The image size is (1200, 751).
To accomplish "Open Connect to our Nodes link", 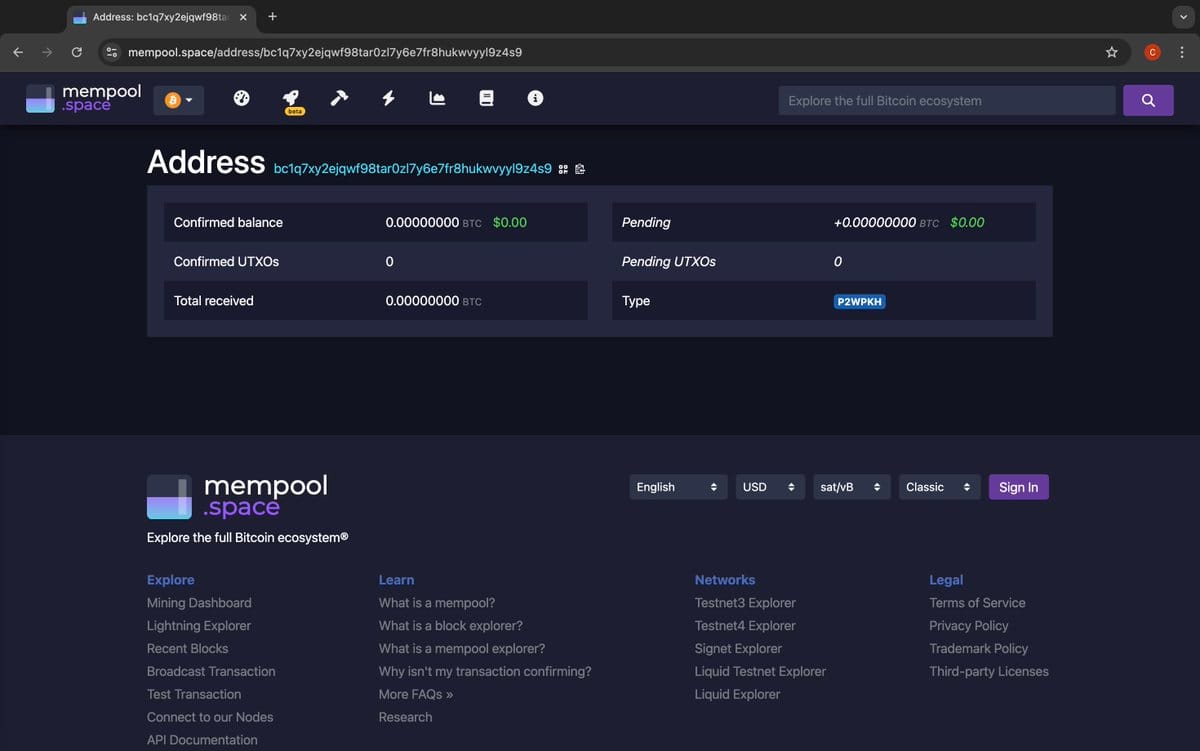I will click(x=210, y=718).
